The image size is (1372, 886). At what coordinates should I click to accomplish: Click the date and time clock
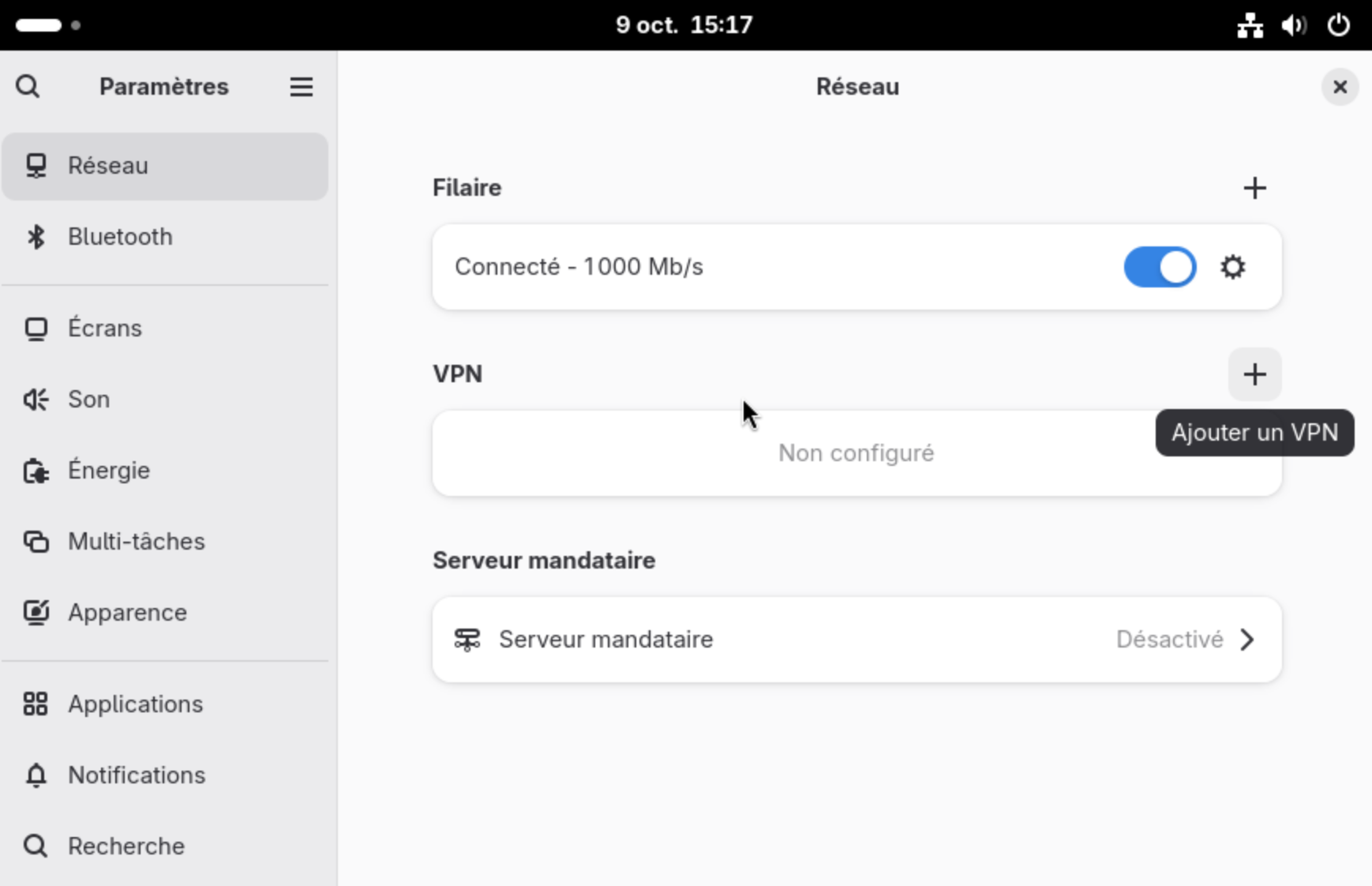click(684, 25)
